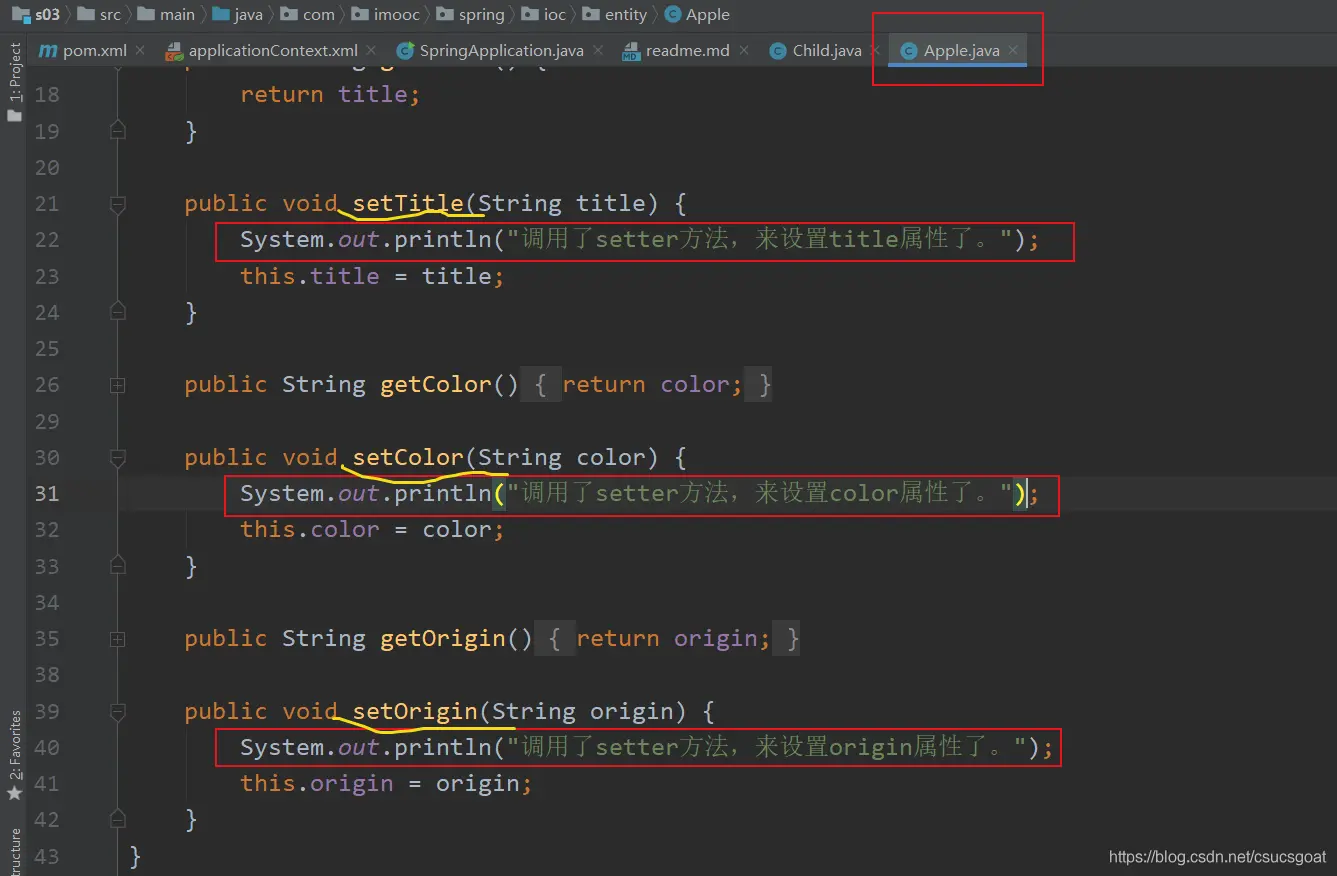Click the Maven icon on pom.xml tab
The width and height of the screenshot is (1337, 876).
coord(48,51)
